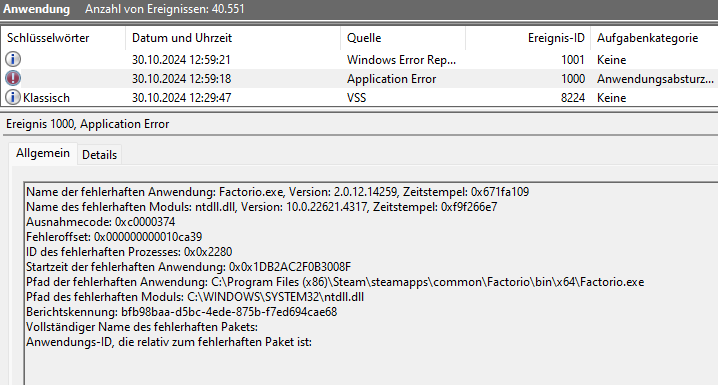This screenshot has width=718, height=385.
Task: Sort events by the Quelle column header
Action: coord(403,38)
